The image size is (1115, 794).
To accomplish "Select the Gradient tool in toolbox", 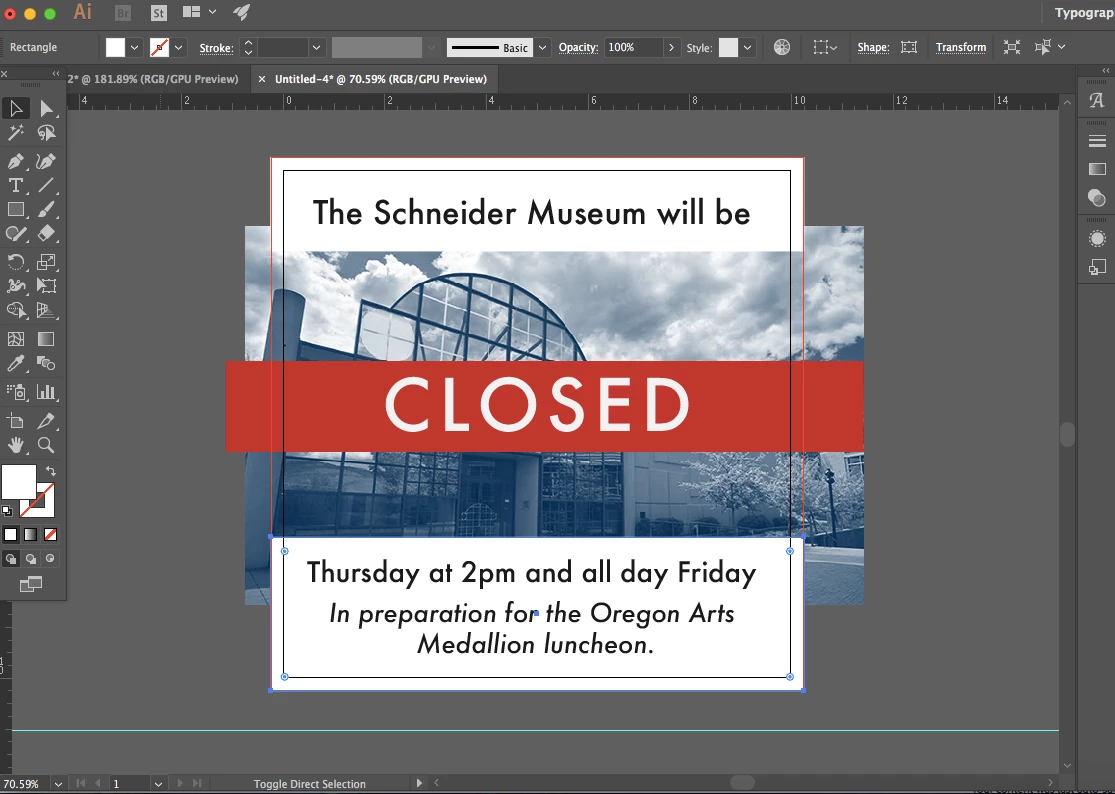I will point(46,339).
